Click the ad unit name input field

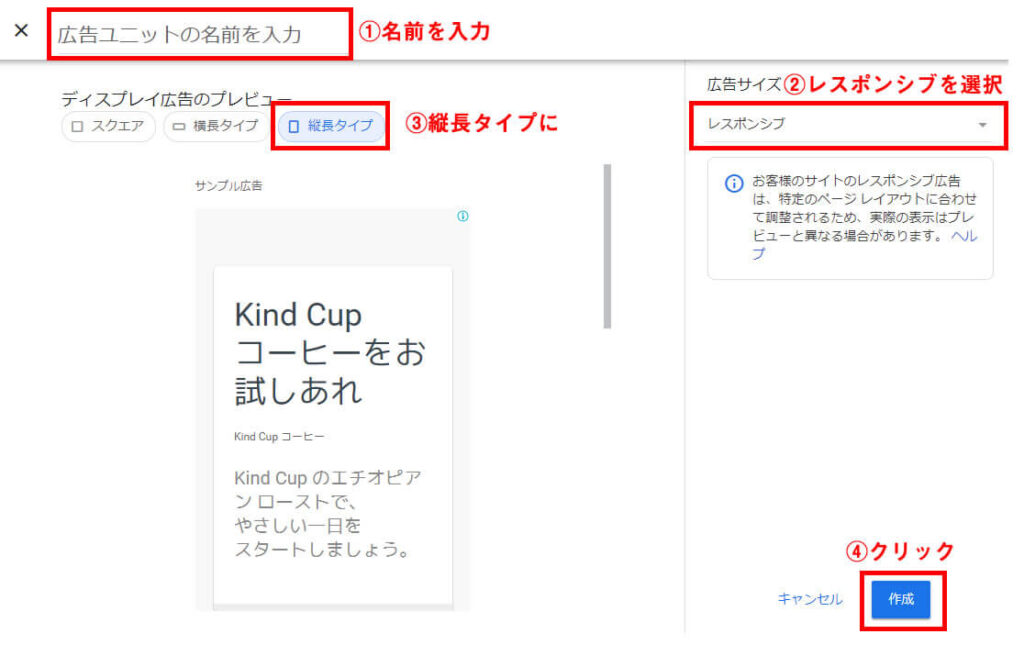coord(200,34)
